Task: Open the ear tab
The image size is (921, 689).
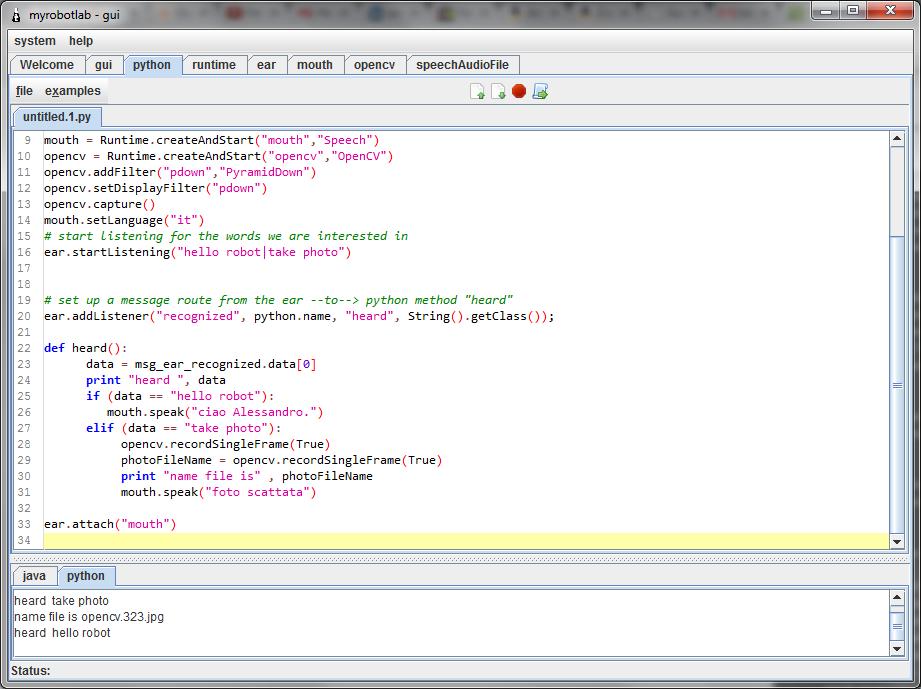Action: pyautogui.click(x=266, y=65)
